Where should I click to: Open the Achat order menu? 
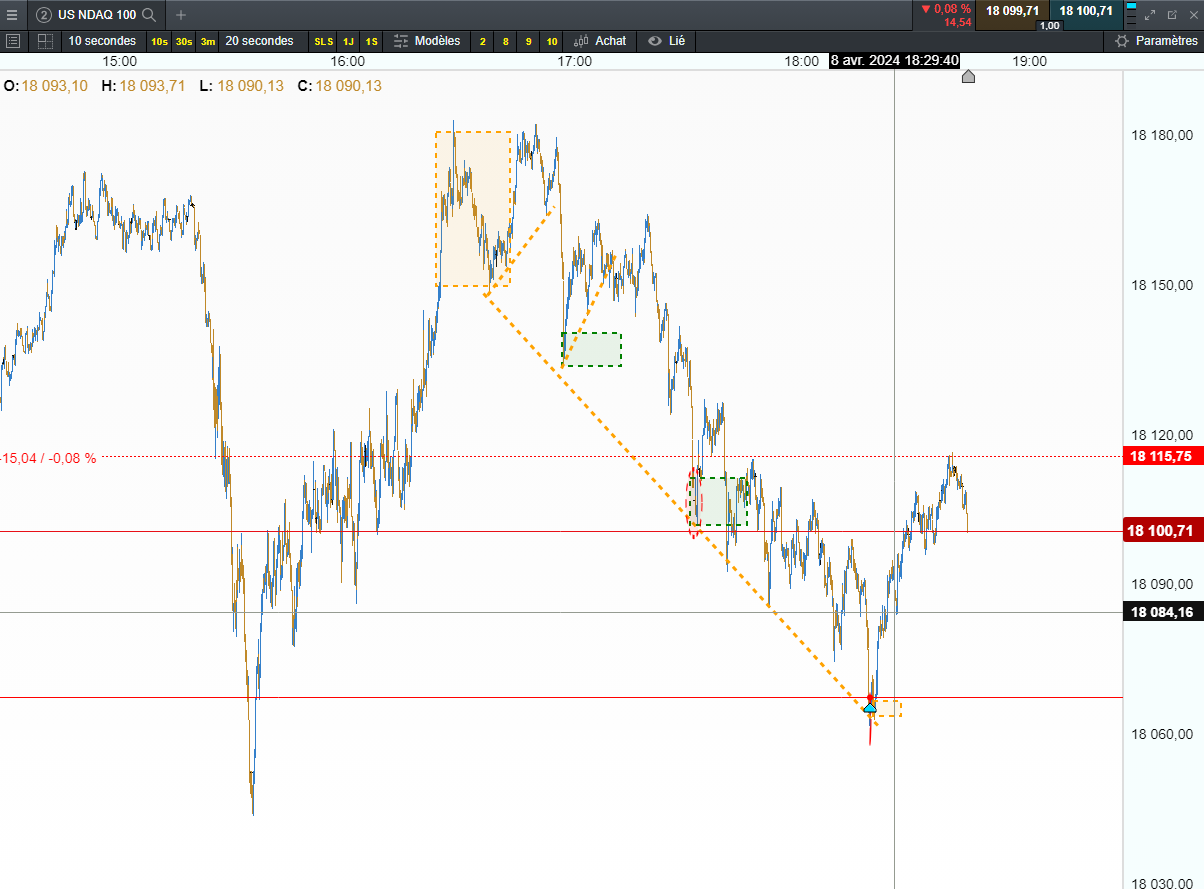coord(600,41)
